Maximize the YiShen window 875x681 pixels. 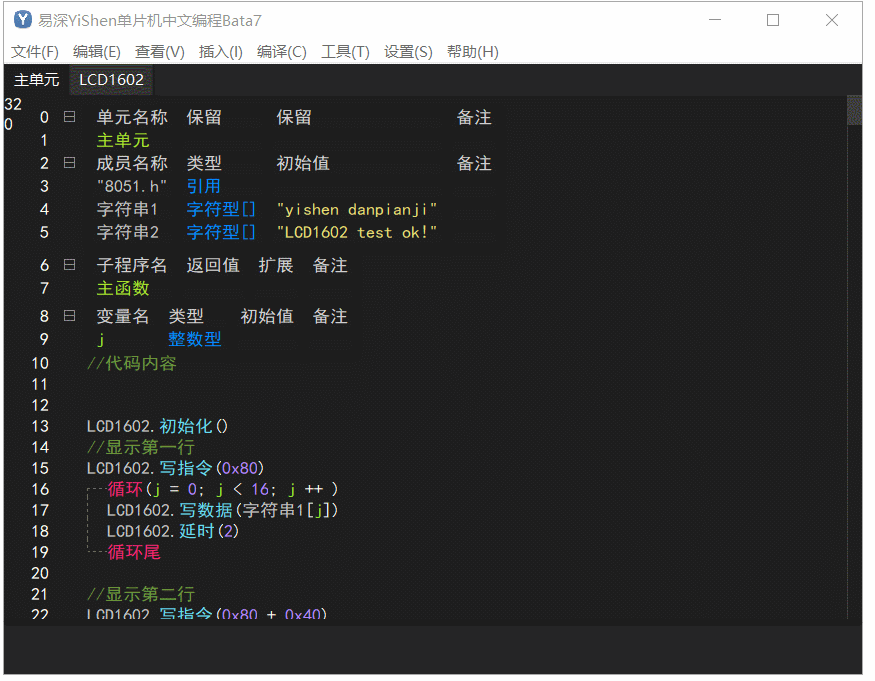pos(773,20)
